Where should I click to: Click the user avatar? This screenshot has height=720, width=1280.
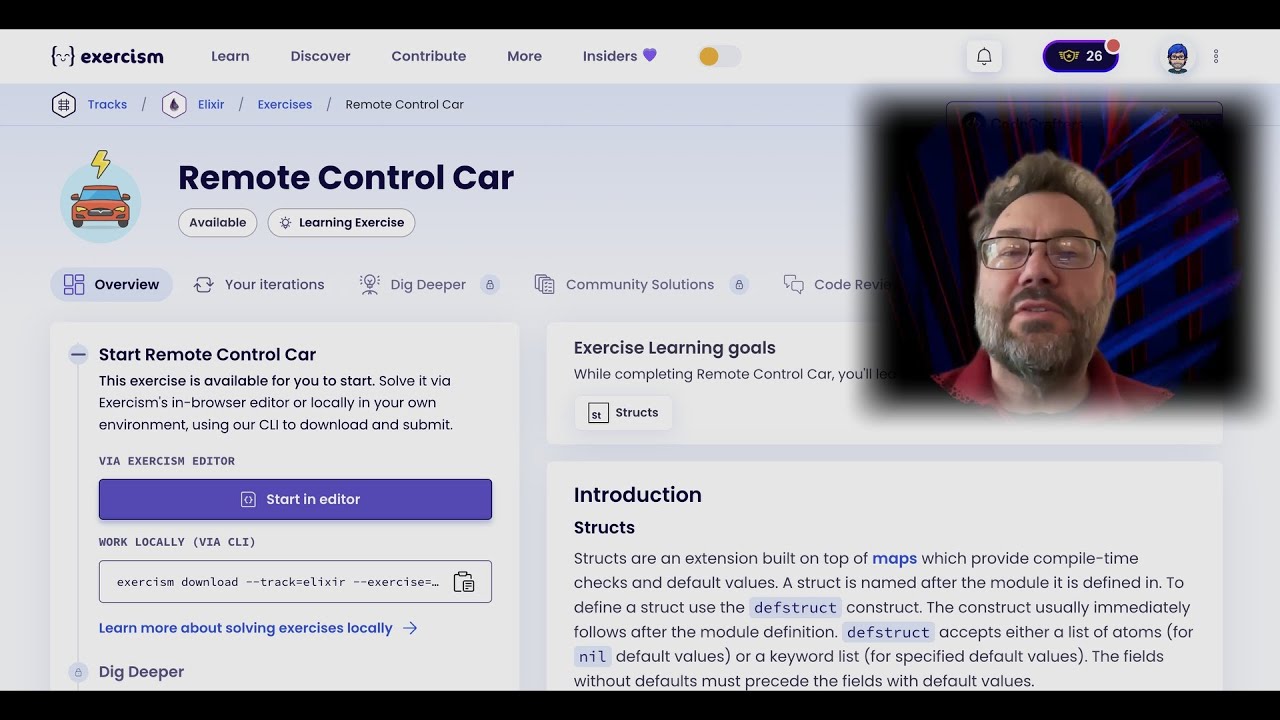point(1178,57)
